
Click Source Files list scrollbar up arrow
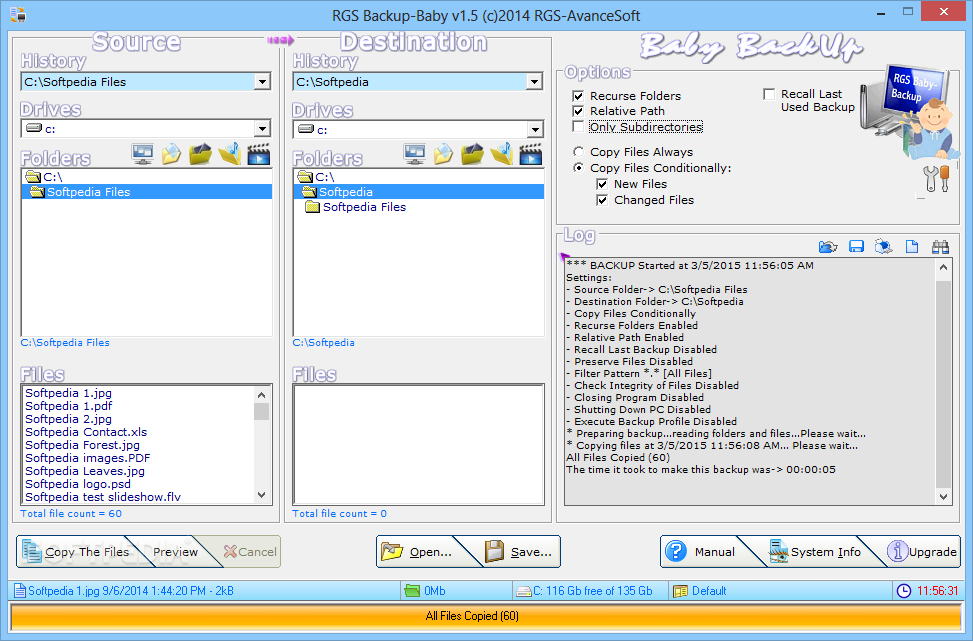[x=261, y=395]
